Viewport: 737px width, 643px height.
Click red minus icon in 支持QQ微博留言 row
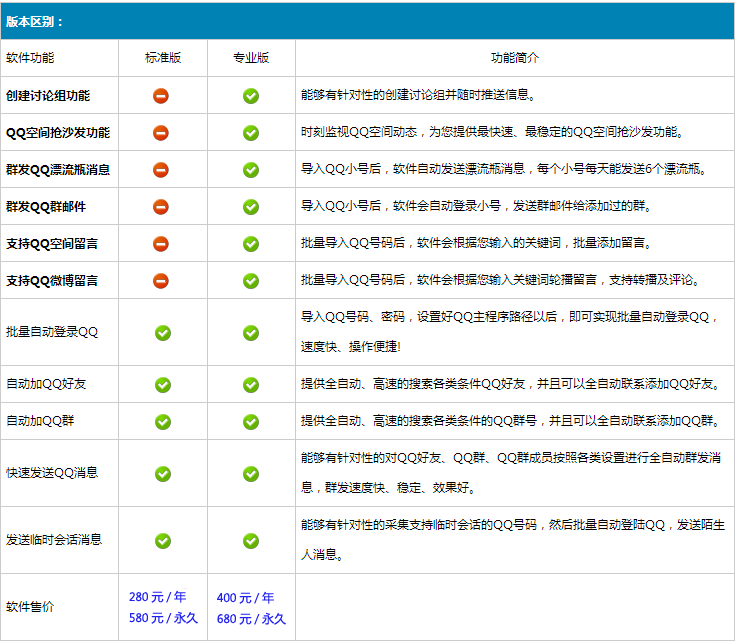(x=161, y=281)
